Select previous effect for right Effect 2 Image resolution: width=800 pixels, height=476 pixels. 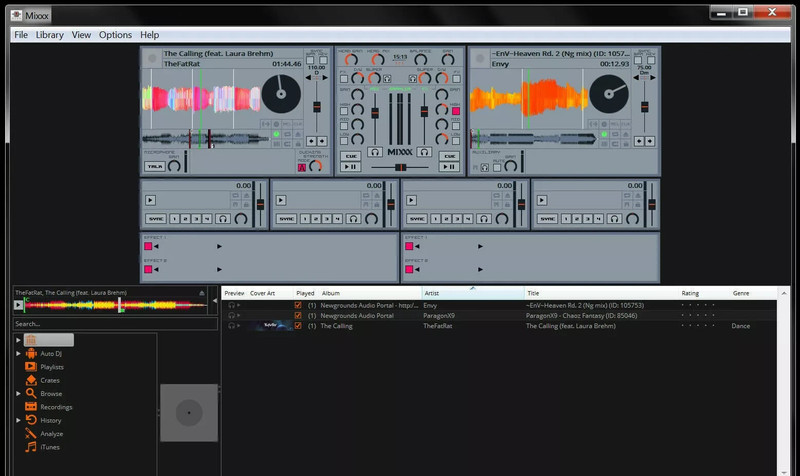(x=417, y=269)
